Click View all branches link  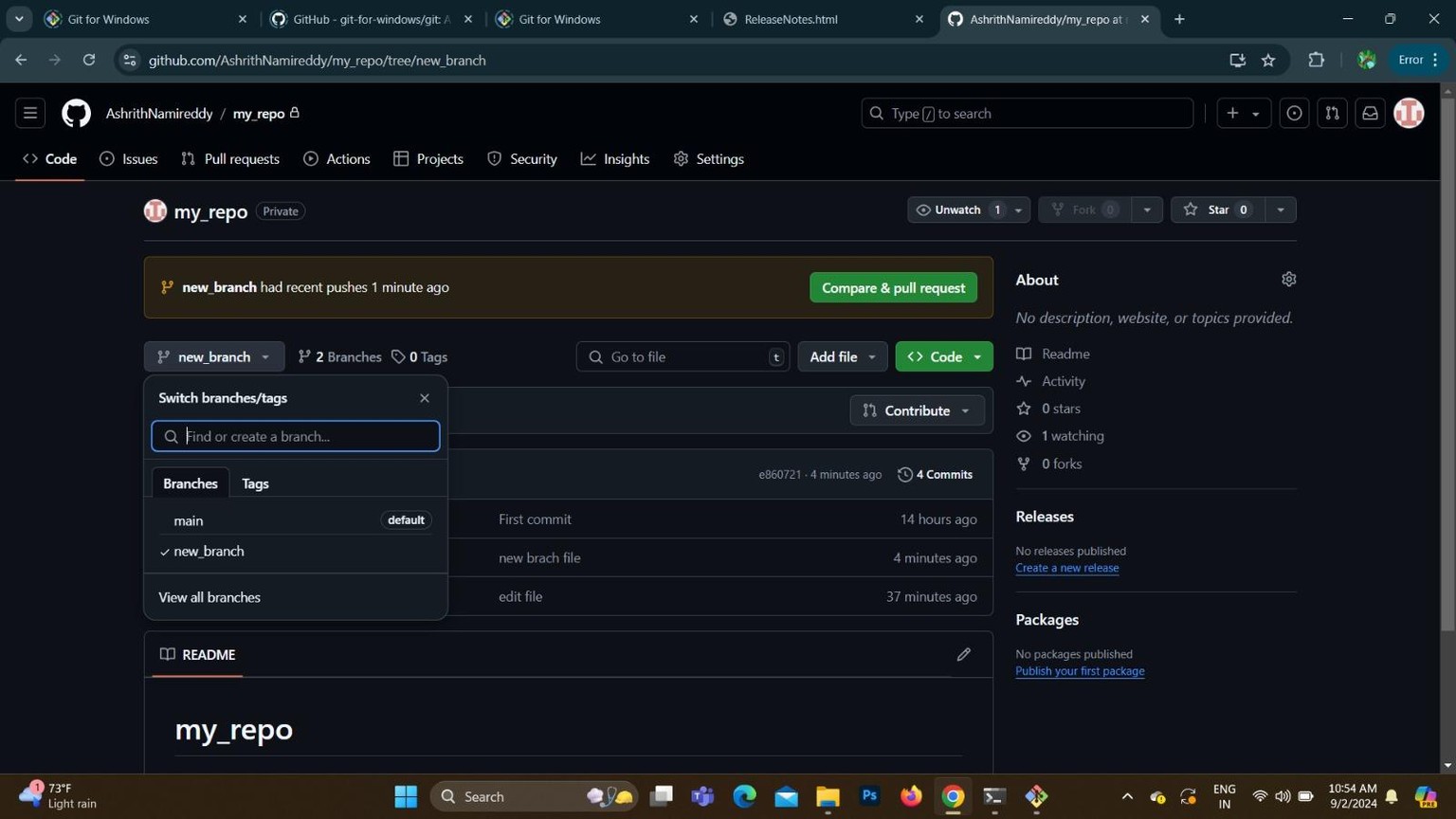click(209, 597)
